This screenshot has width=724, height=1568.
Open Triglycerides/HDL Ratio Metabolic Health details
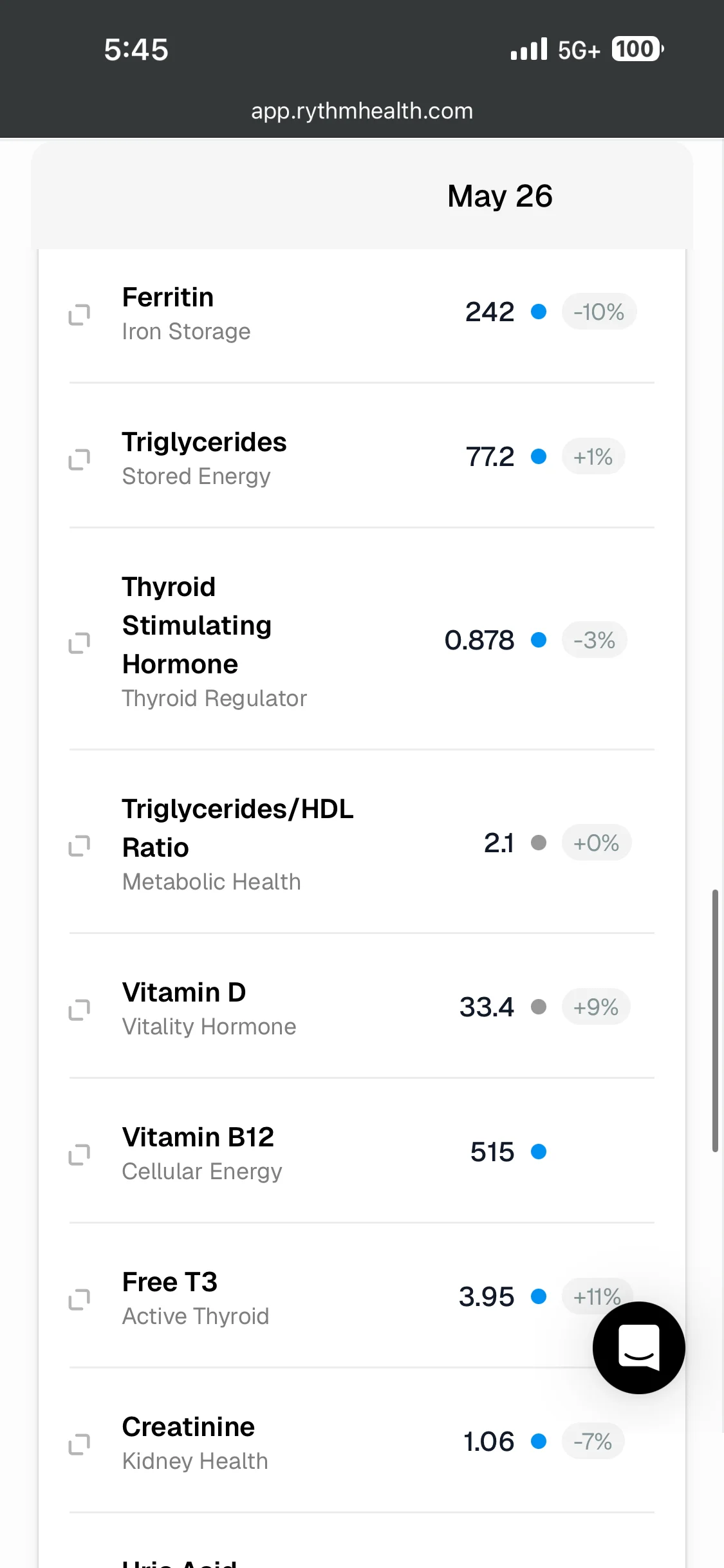[x=362, y=843]
